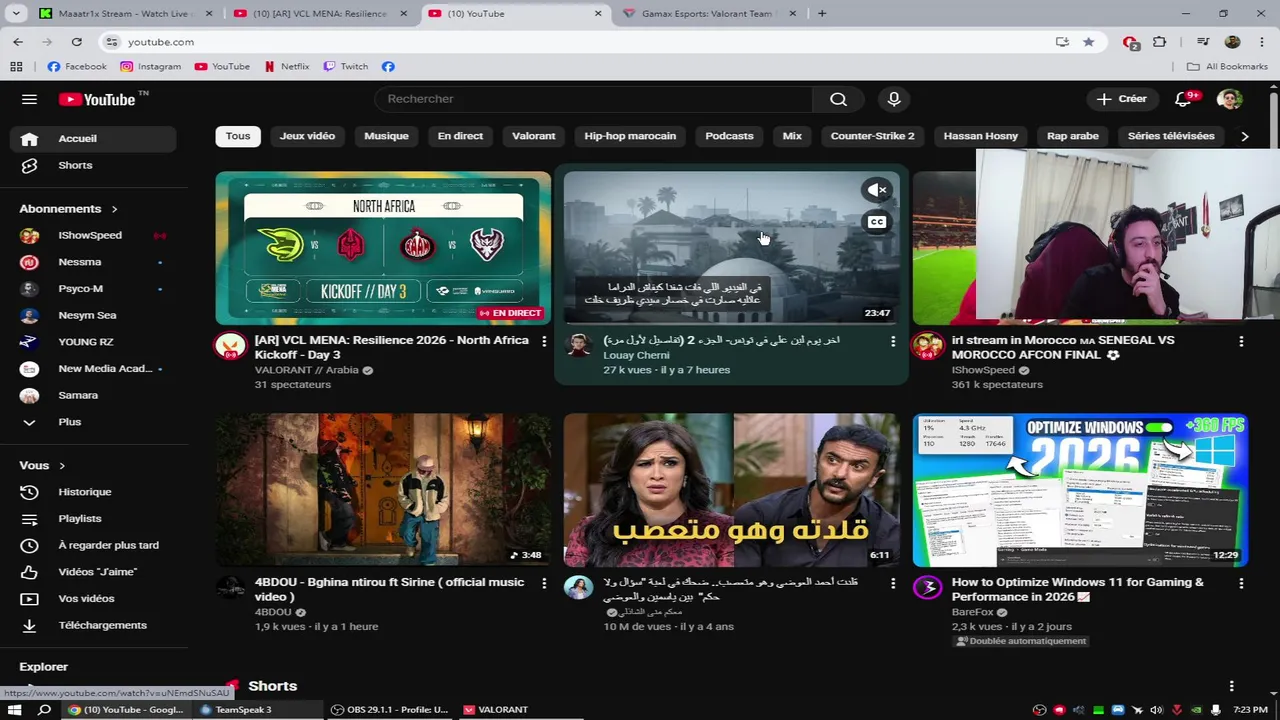The image size is (1280, 720).
Task: Click the search magnifier button
Action: pos(838,99)
